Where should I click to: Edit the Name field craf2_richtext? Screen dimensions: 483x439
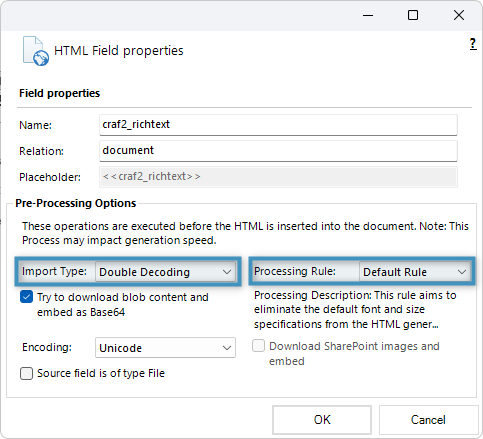point(278,125)
